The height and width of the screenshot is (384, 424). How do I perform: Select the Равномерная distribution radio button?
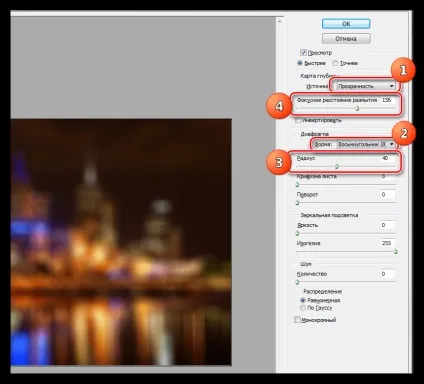click(303, 300)
